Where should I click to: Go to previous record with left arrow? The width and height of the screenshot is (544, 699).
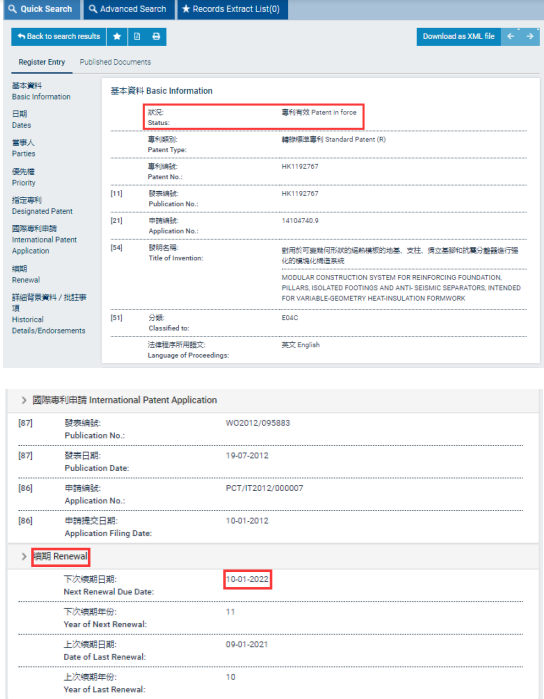click(x=511, y=37)
